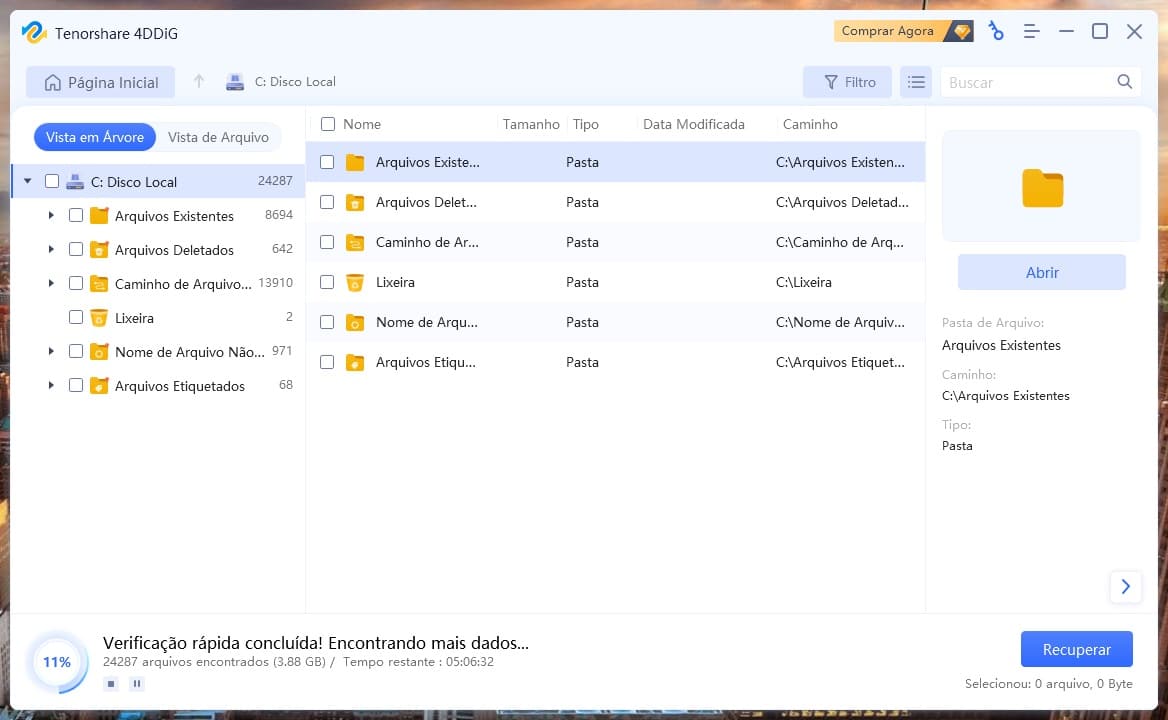Stop the scan with the stop icon
The height and width of the screenshot is (720, 1168).
[111, 684]
